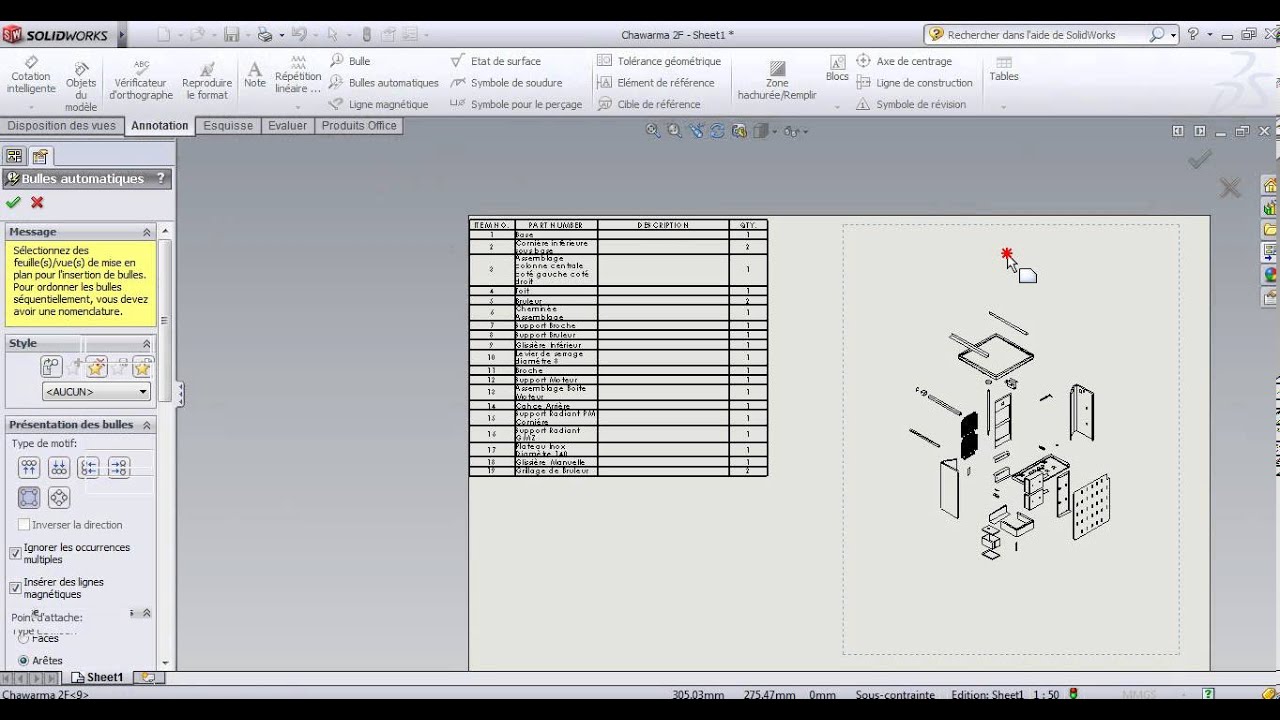Click the Undo icon in the title toolbar
The image size is (1280, 720).
(298, 35)
